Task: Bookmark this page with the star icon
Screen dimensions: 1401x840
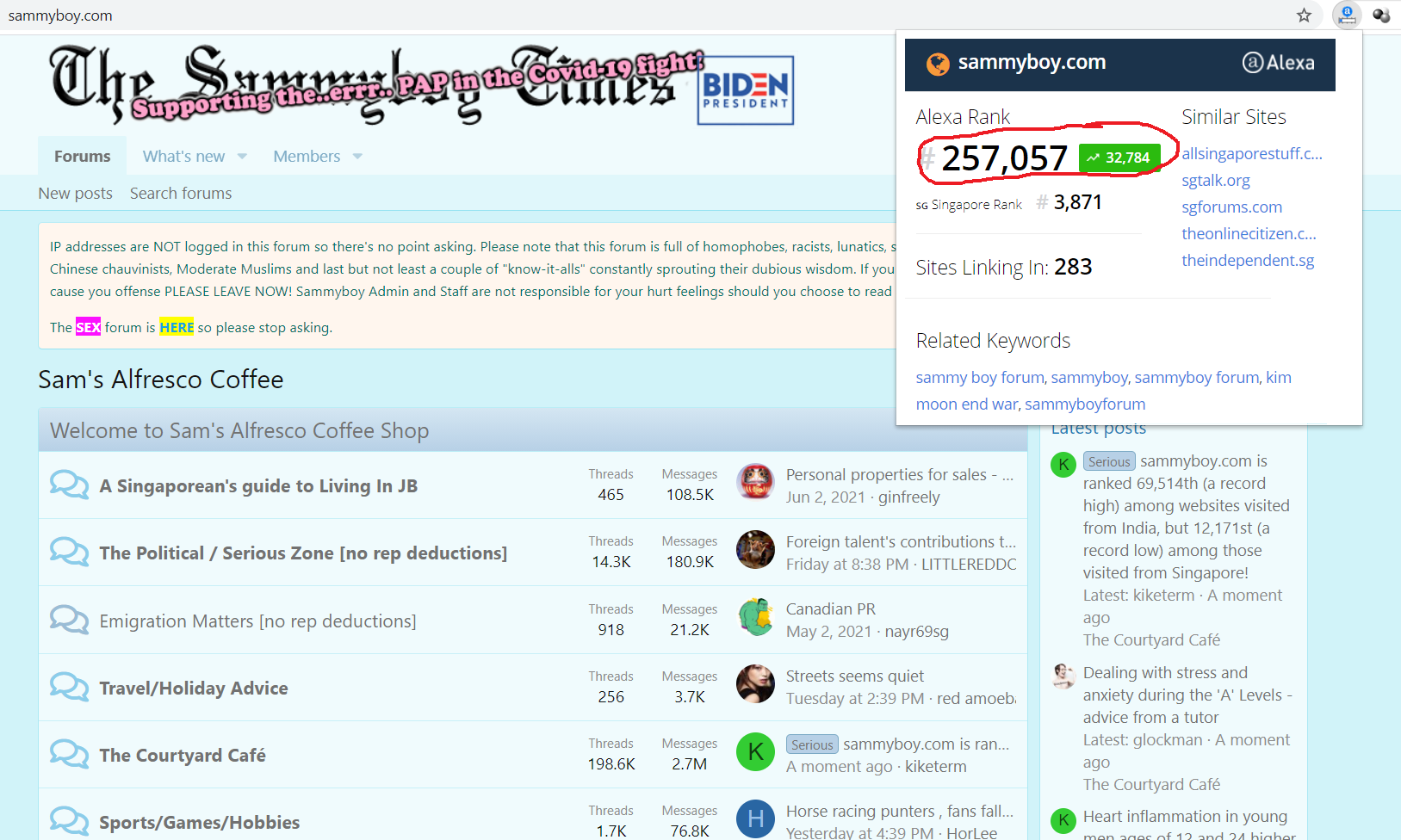Action: [x=1304, y=15]
